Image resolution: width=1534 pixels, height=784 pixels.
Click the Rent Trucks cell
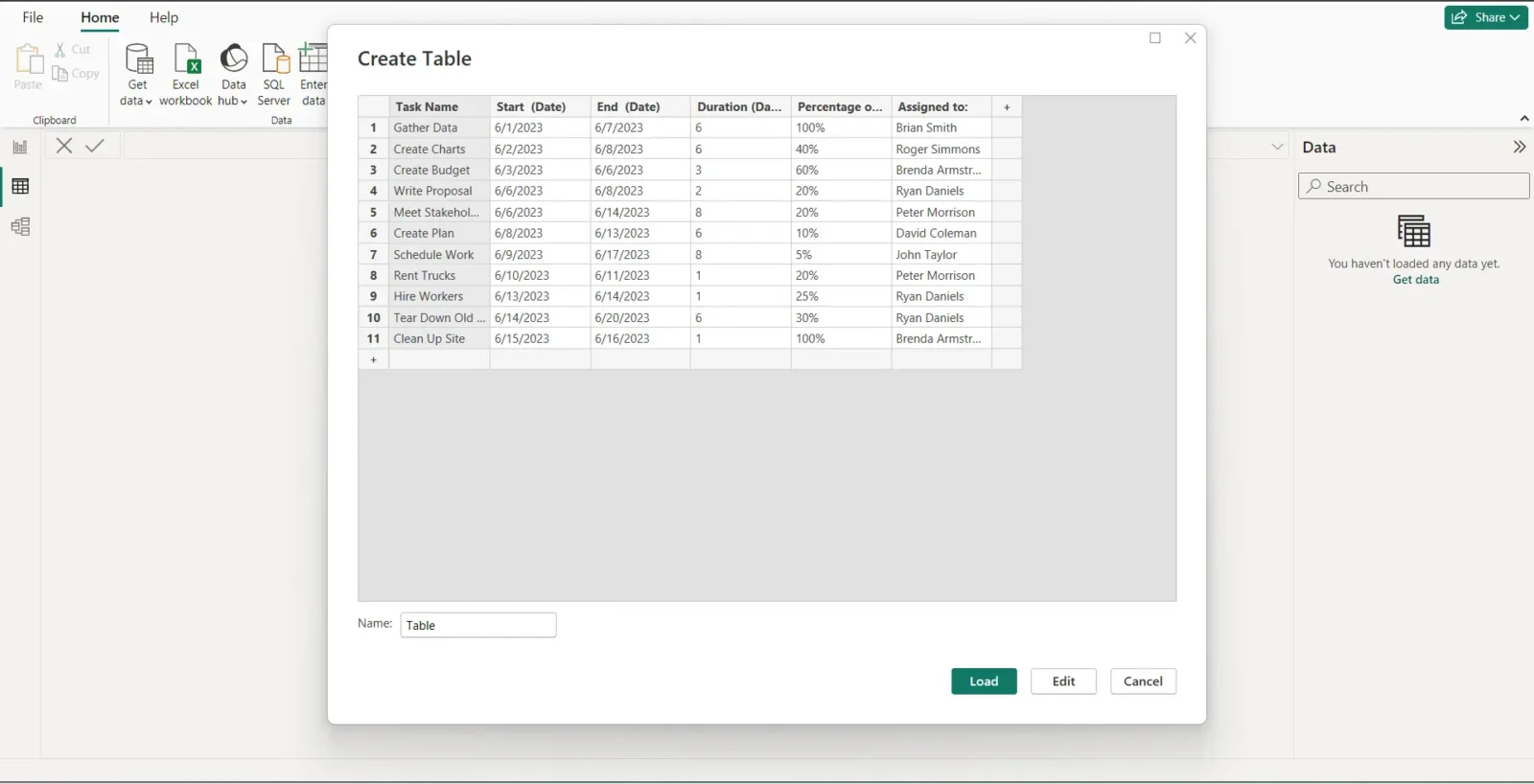coord(439,275)
